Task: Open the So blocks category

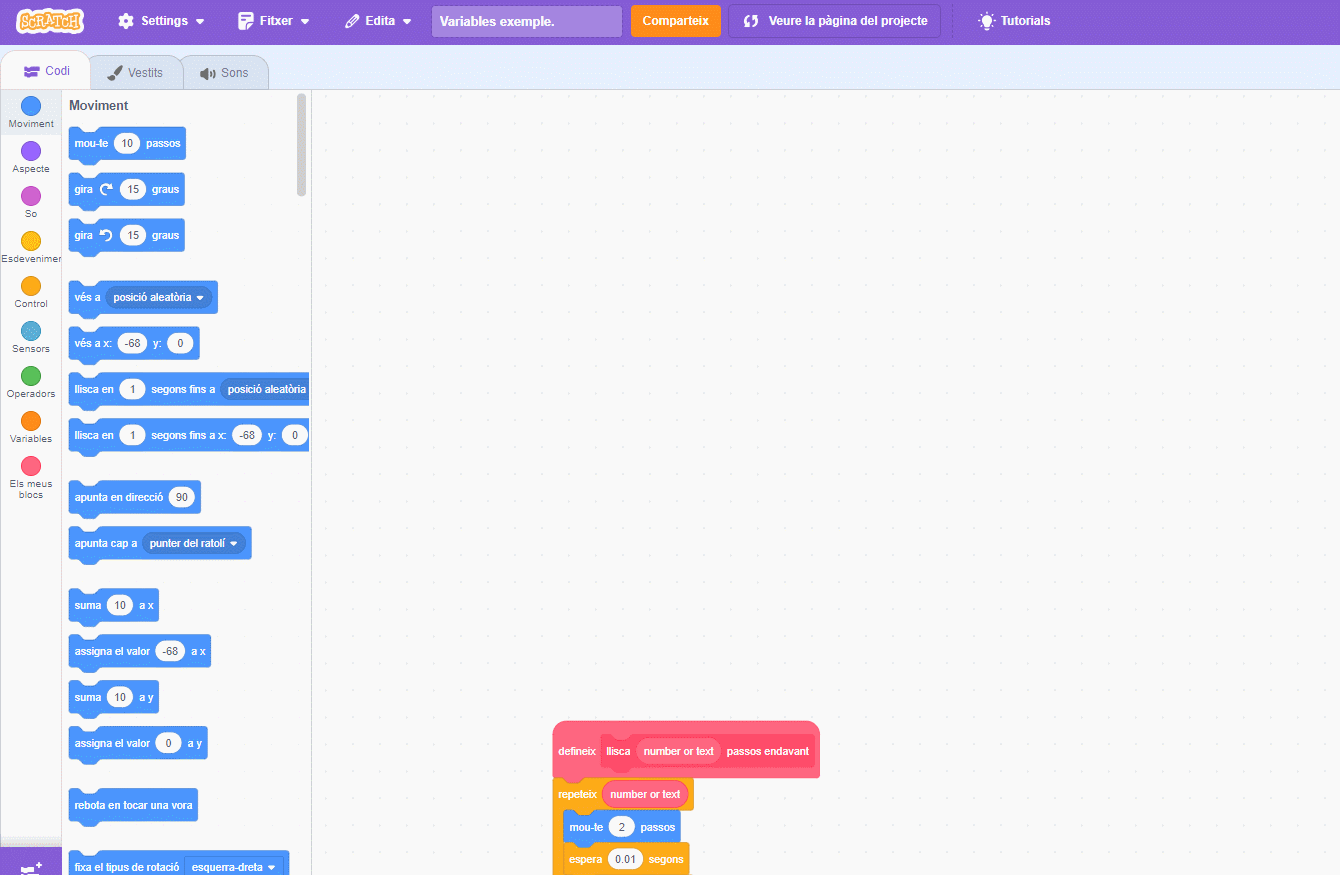Action: click(31, 196)
